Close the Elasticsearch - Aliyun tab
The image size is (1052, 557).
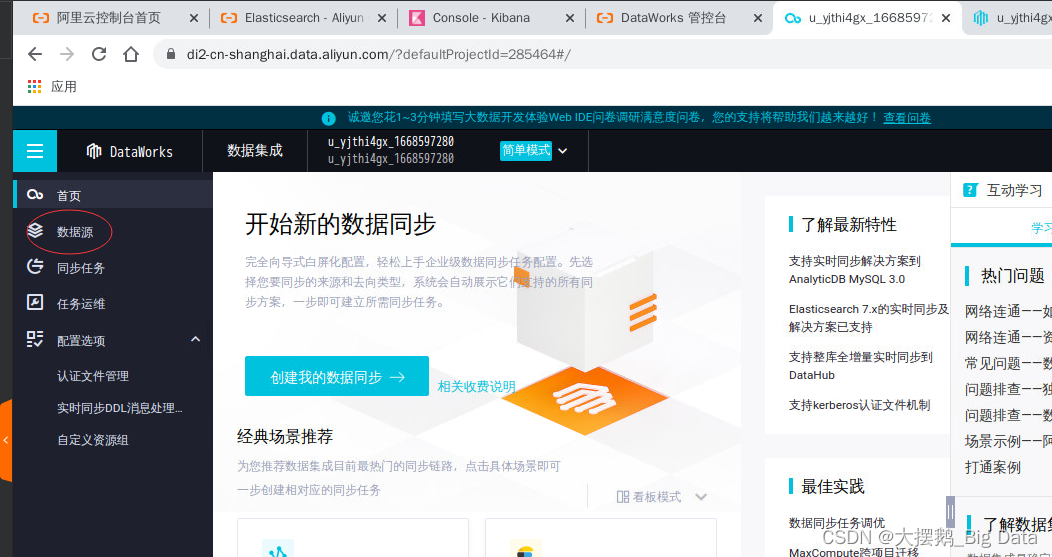pyautogui.click(x=382, y=18)
